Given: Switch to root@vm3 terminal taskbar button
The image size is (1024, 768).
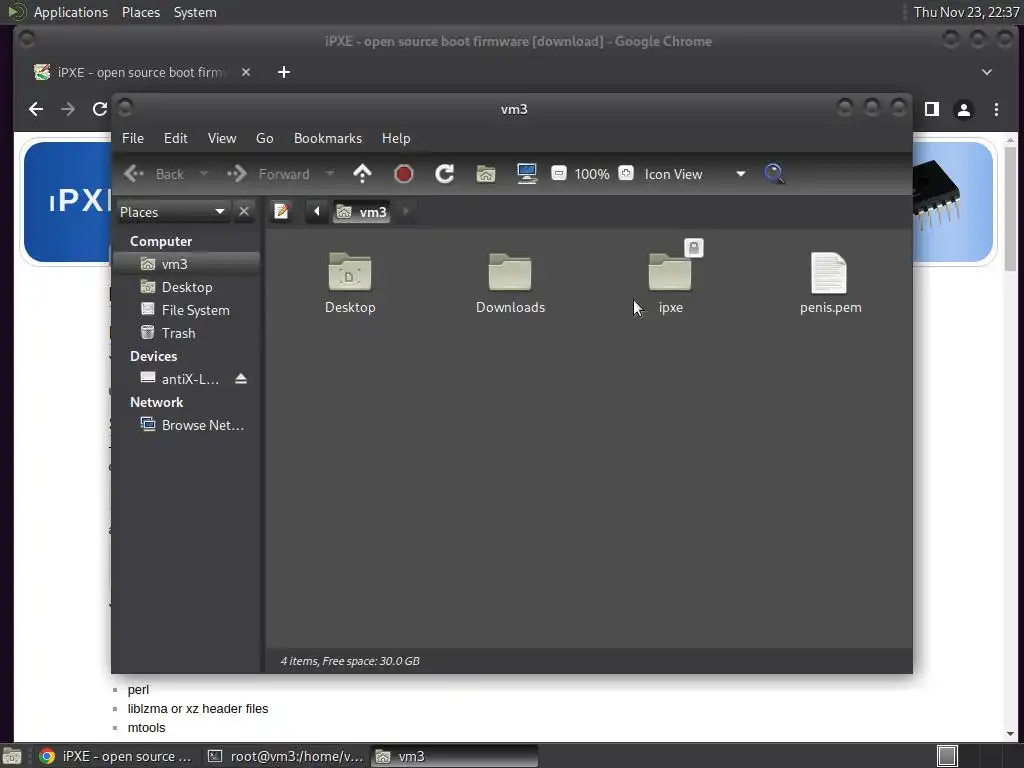Looking at the screenshot, I should click(x=285, y=756).
